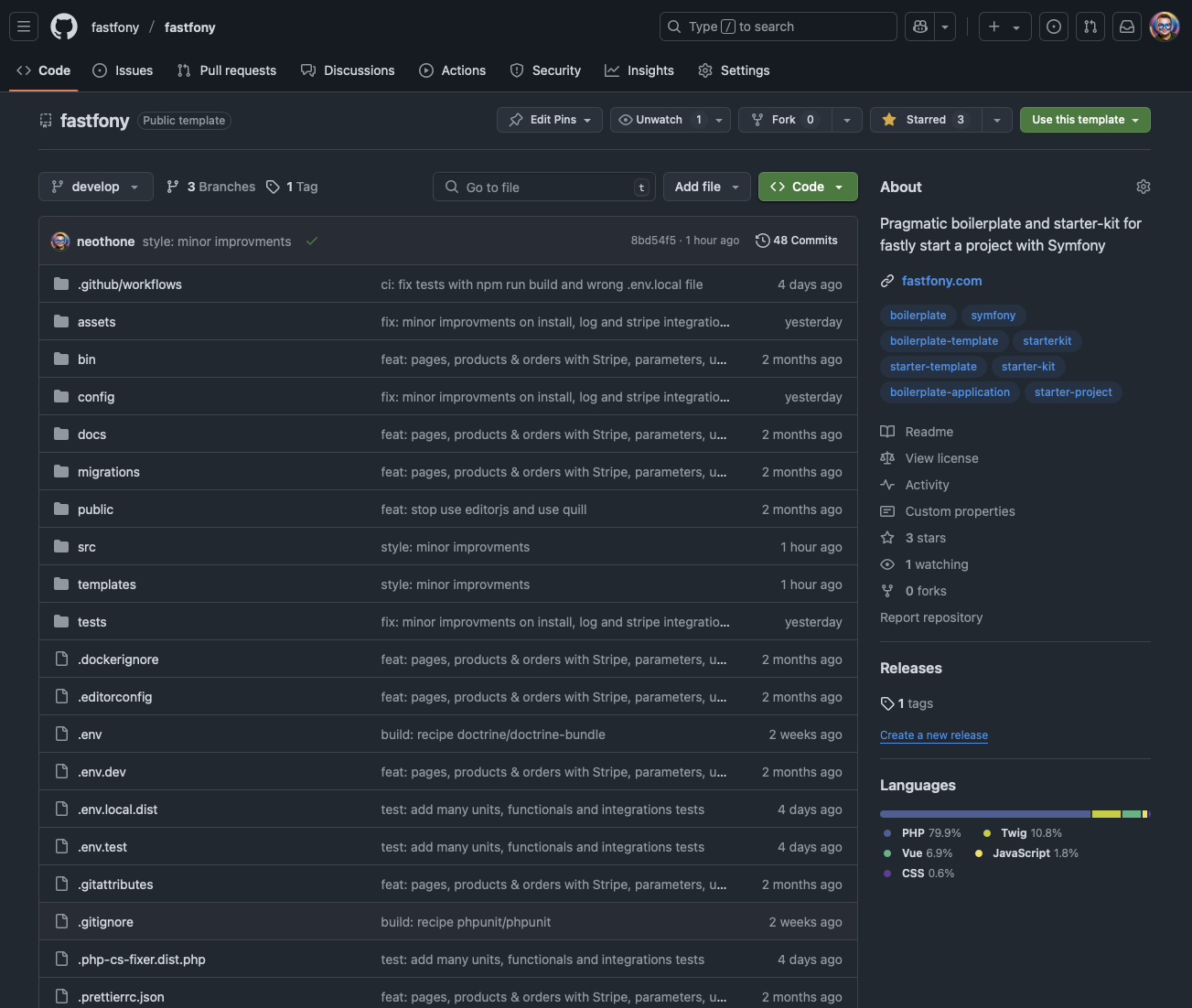
Task: Click the Fork button
Action: pos(784,120)
